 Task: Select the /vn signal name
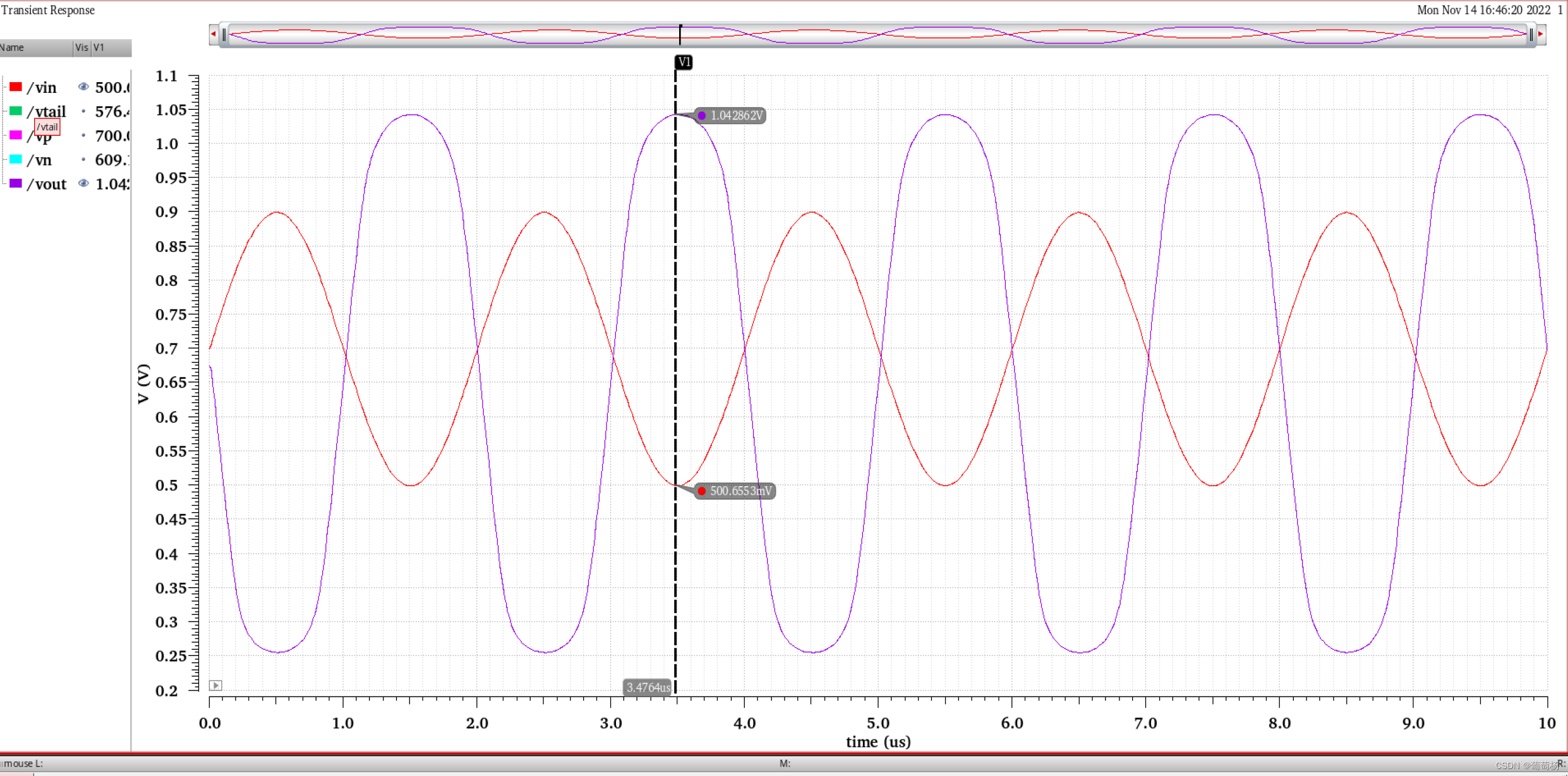(x=39, y=160)
